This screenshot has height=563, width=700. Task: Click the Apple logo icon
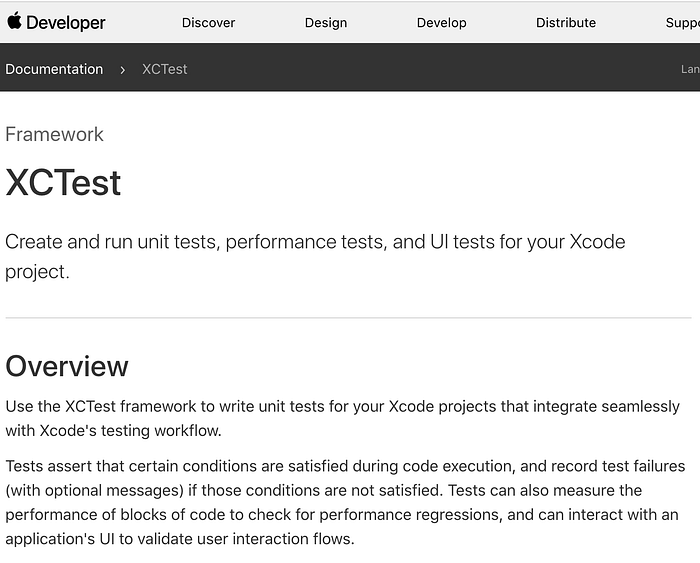tap(14, 21)
